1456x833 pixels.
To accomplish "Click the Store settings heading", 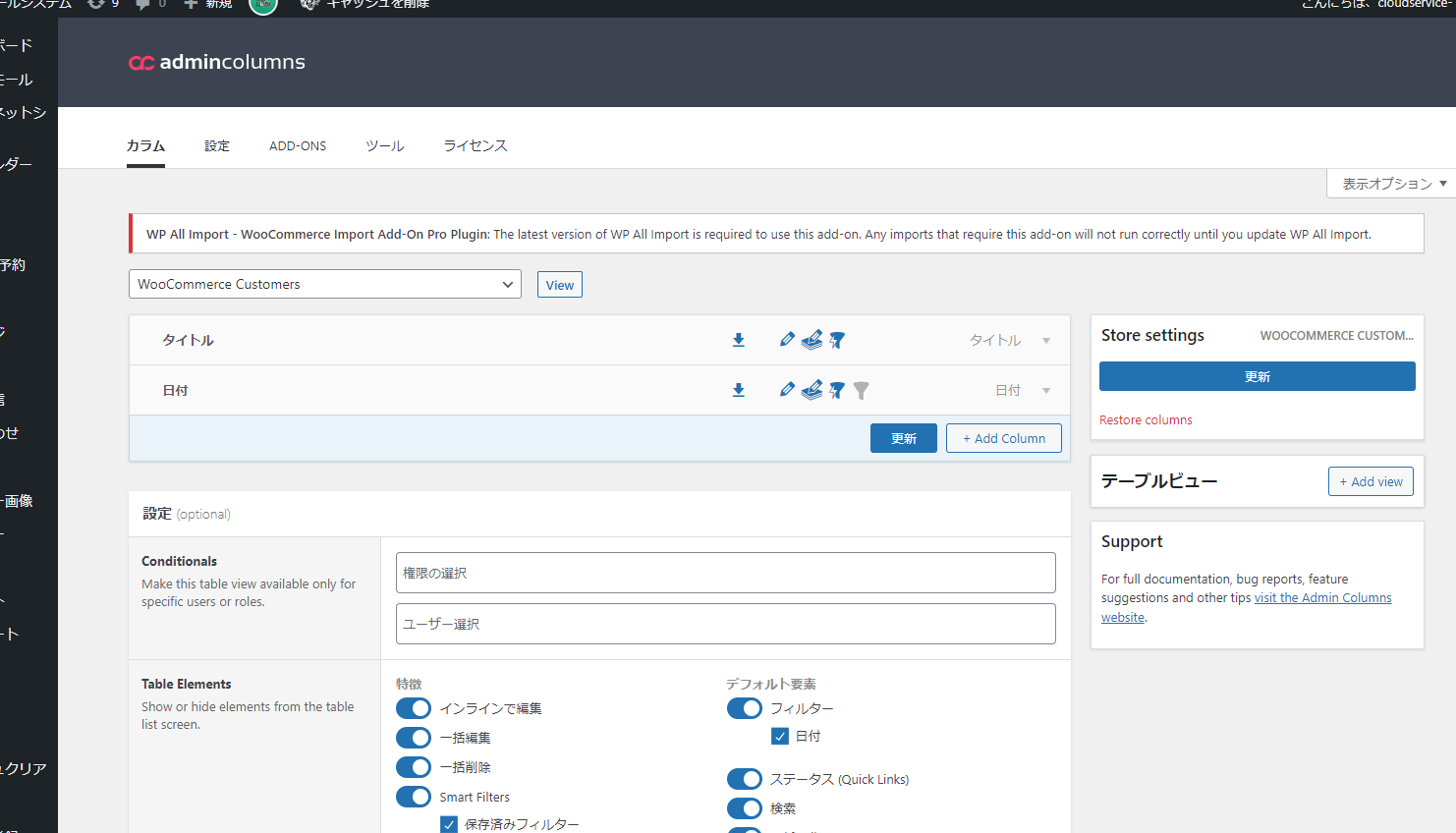I will (1152, 335).
